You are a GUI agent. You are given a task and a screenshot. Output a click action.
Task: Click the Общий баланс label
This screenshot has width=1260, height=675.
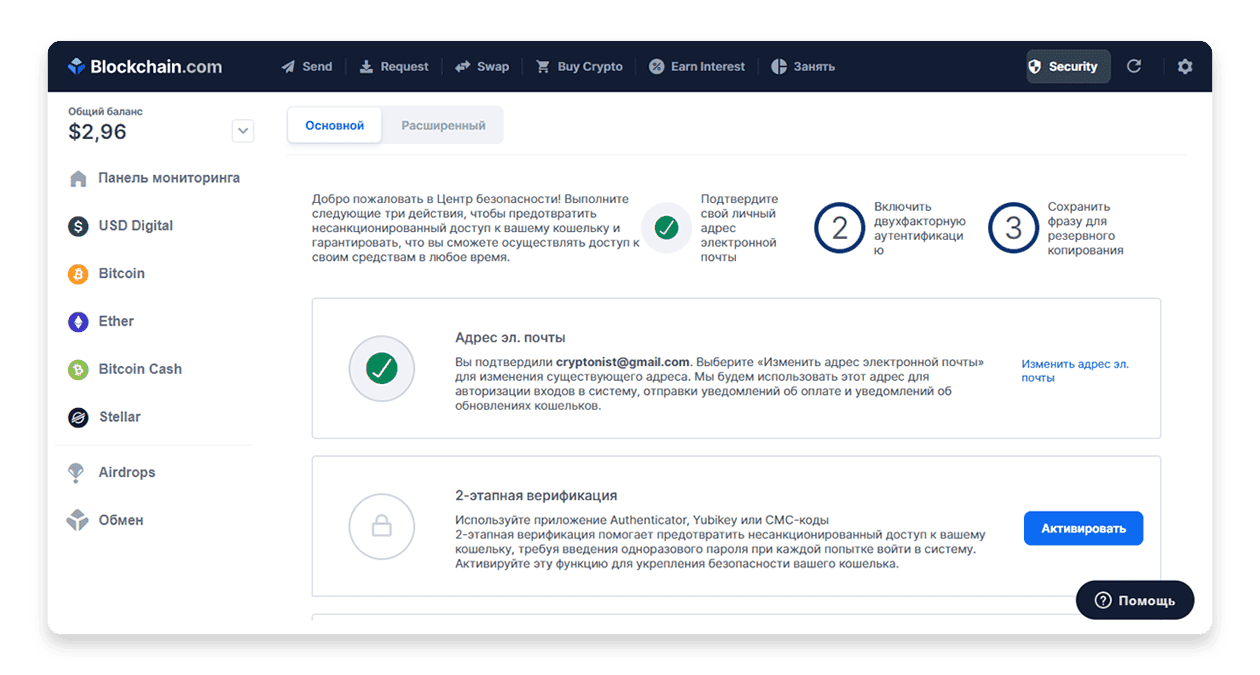pos(105,112)
